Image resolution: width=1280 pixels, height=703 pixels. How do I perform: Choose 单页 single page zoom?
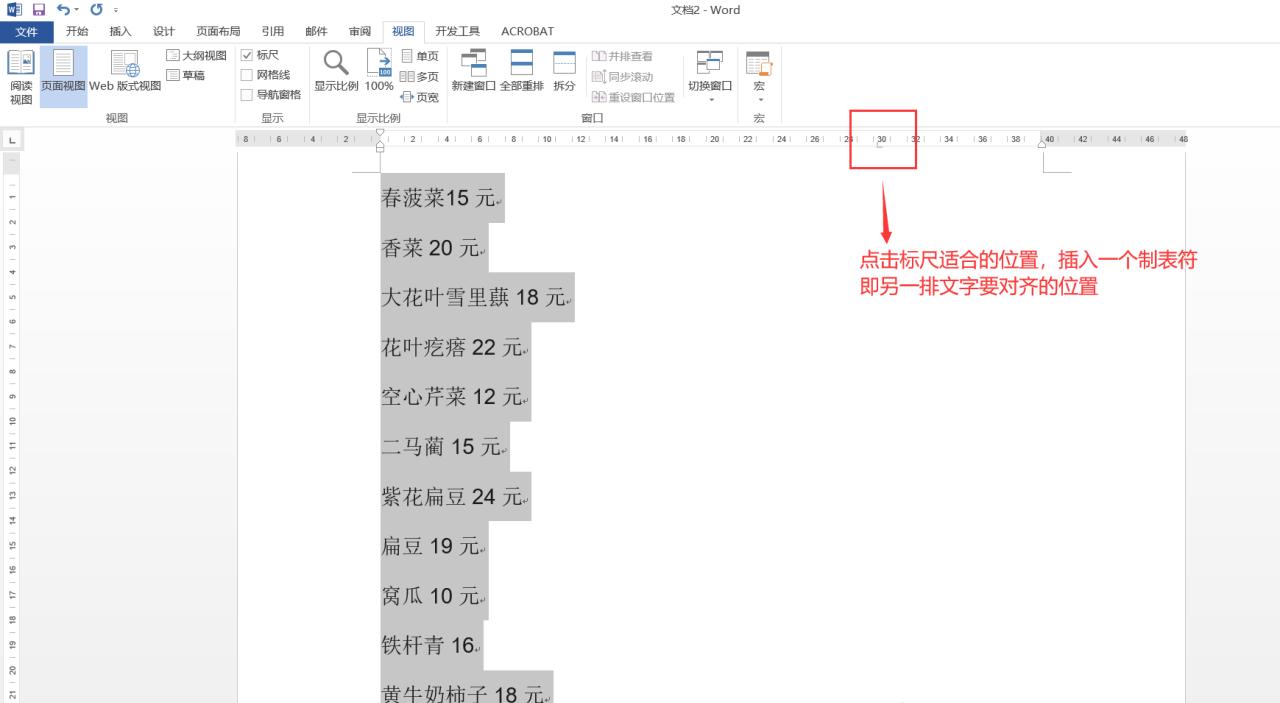(x=420, y=57)
